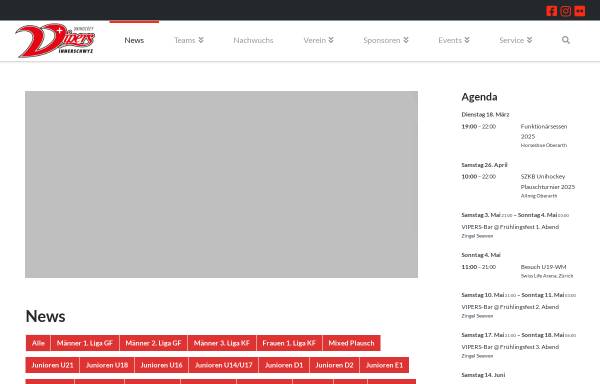
Task: Open the Flickr gallery icon
Action: (x=580, y=11)
